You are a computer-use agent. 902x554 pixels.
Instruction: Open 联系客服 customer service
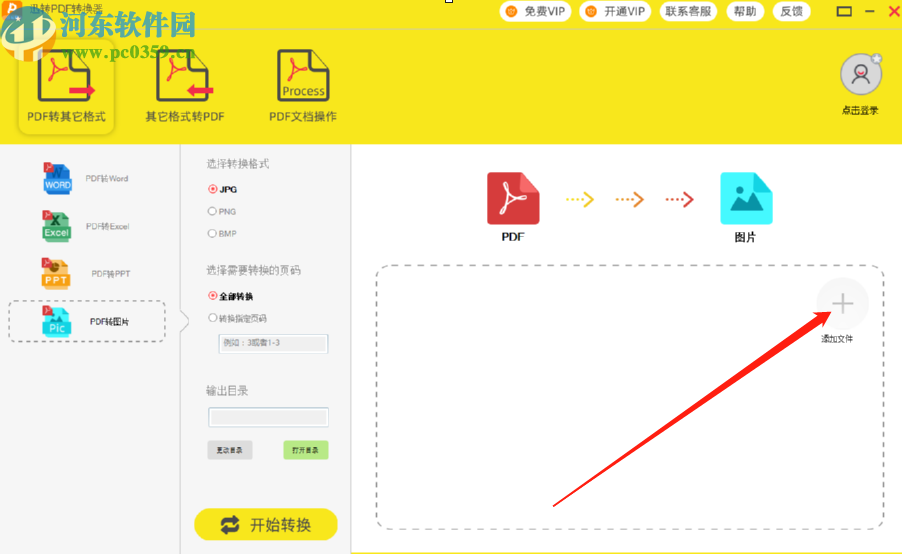pos(688,12)
